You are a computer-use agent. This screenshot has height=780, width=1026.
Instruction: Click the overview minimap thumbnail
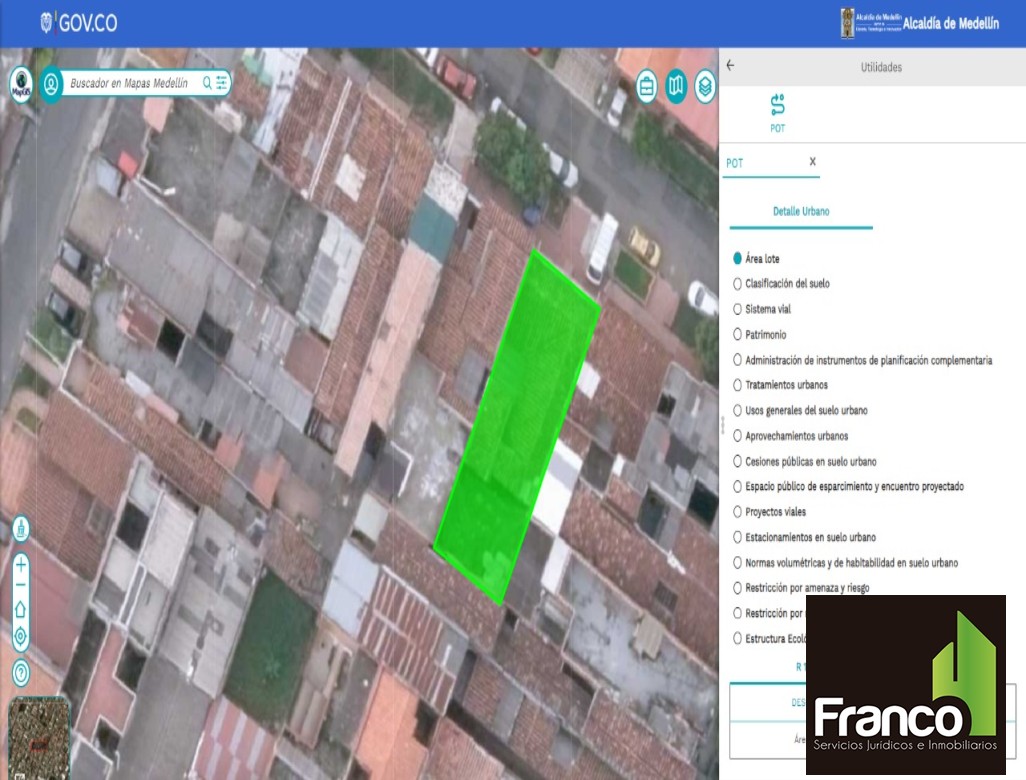[x=39, y=738]
